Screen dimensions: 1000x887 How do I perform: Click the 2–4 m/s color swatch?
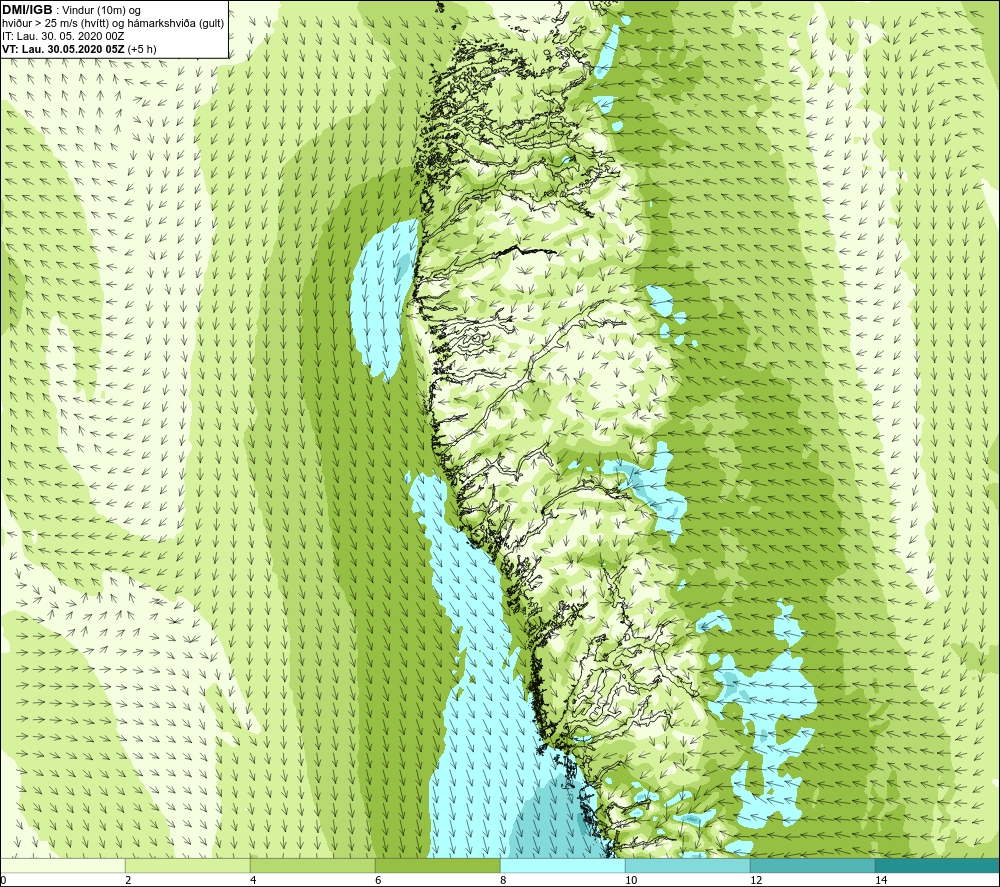pos(188,865)
